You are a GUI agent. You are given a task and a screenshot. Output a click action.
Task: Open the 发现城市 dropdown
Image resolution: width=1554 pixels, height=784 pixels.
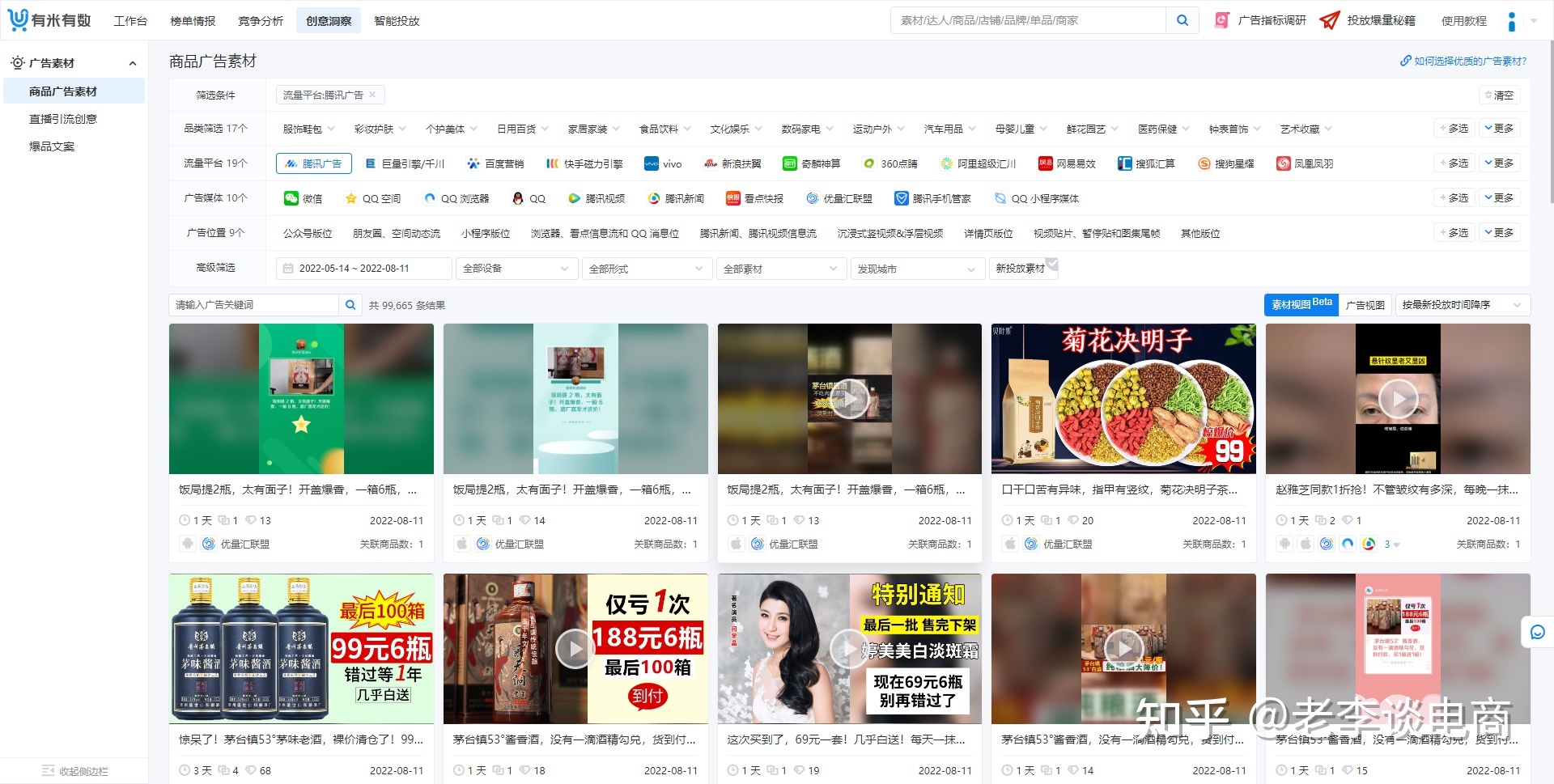tap(918, 269)
